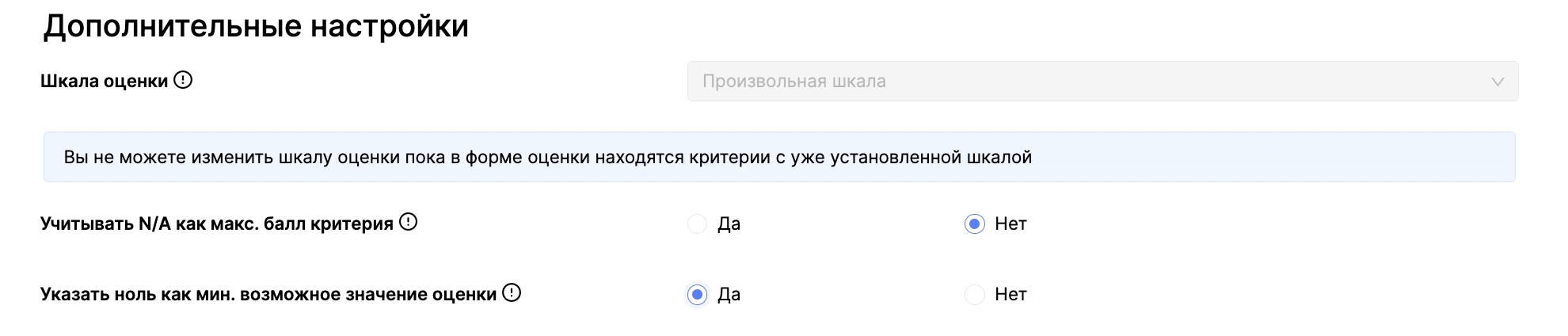The image size is (1568, 336).
Task: Click the "Да" label text in the N/A row
Action: pos(729,224)
